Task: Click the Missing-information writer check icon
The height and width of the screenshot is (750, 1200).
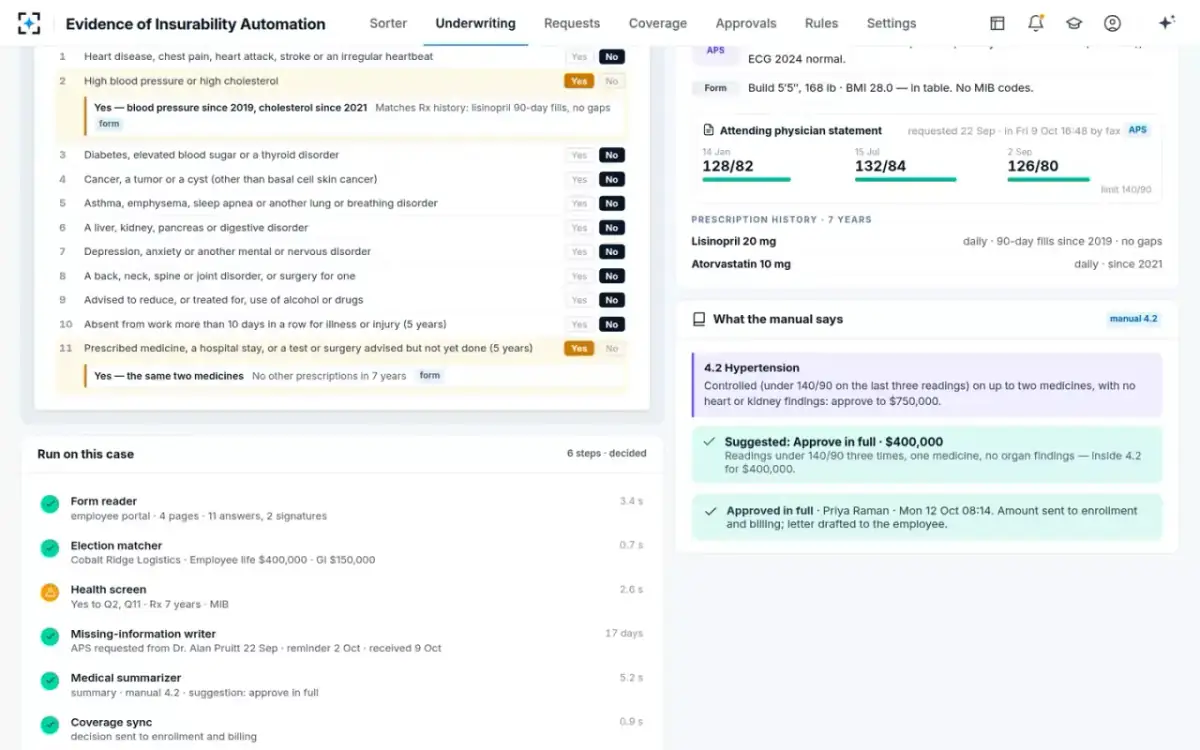Action: pyautogui.click(x=50, y=637)
